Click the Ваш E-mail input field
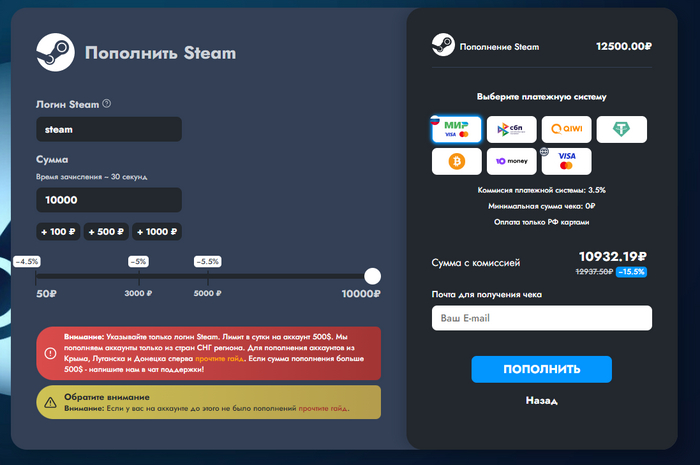This screenshot has height=465, width=700. [x=542, y=318]
